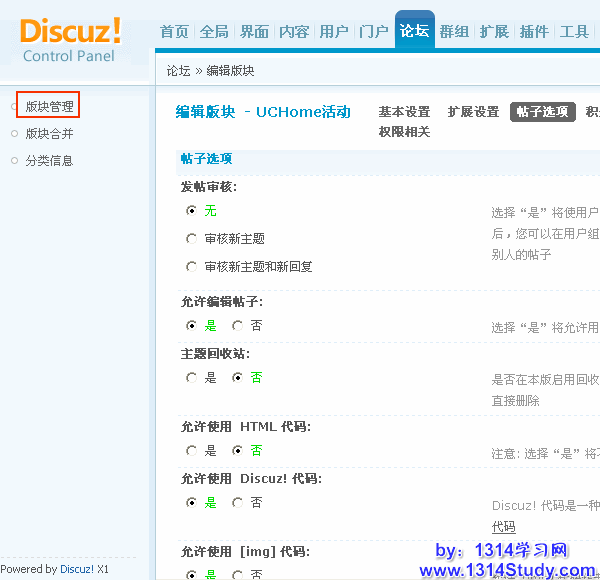Viewport: 600px width, 580px height.
Task: Select the 权限相关 tab
Action: click(404, 132)
